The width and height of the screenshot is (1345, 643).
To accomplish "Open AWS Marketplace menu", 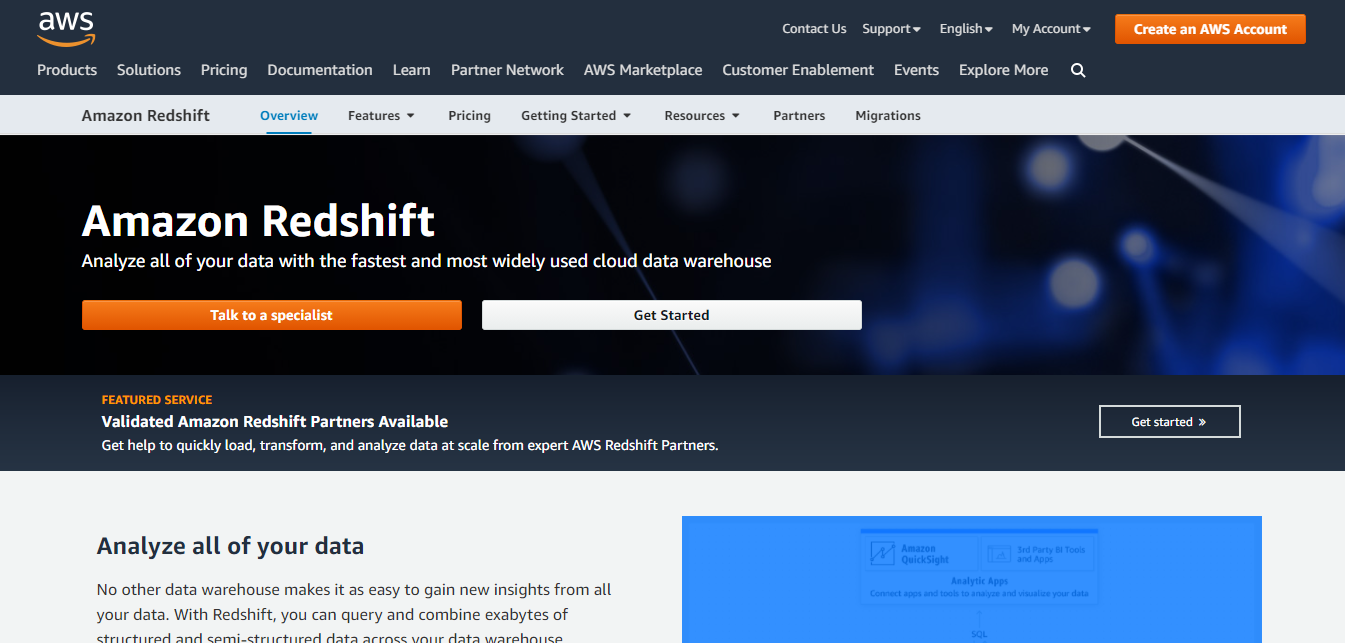I will click(643, 70).
